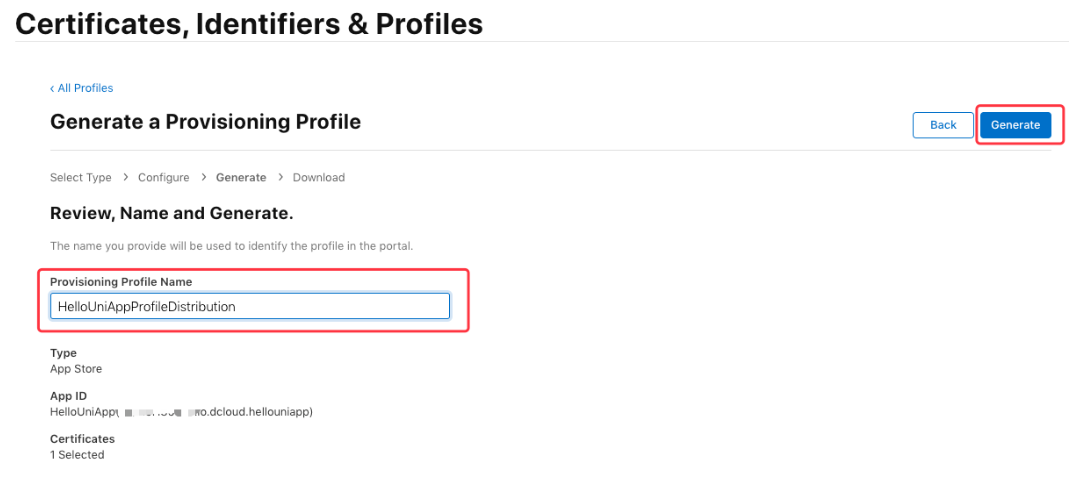Go back to All Profiles
The width and height of the screenshot is (1083, 481).
[82, 88]
